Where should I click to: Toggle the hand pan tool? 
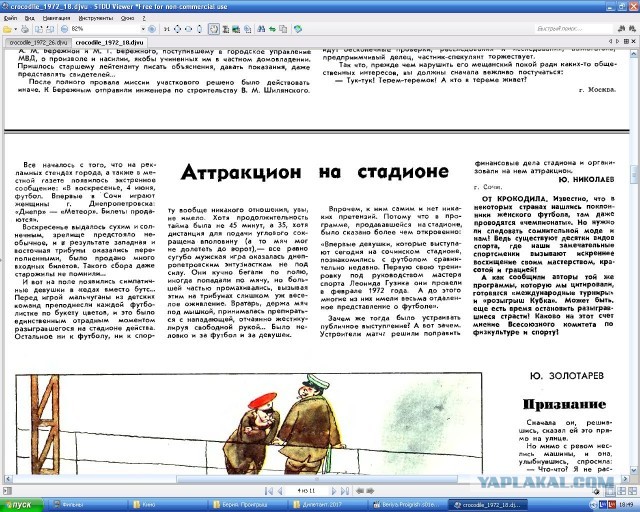pyautogui.click(x=213, y=29)
